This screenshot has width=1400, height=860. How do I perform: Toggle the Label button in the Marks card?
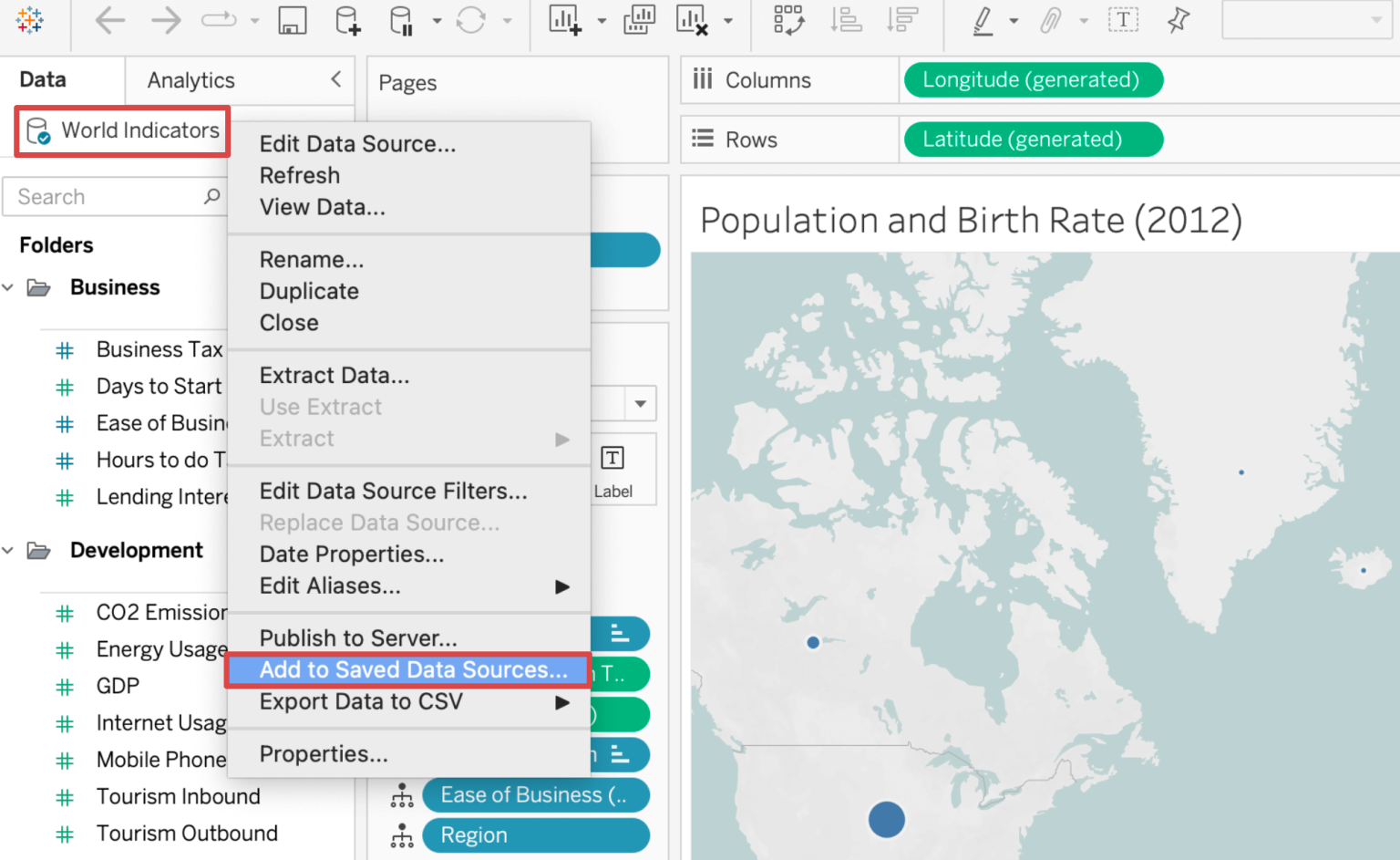612,468
